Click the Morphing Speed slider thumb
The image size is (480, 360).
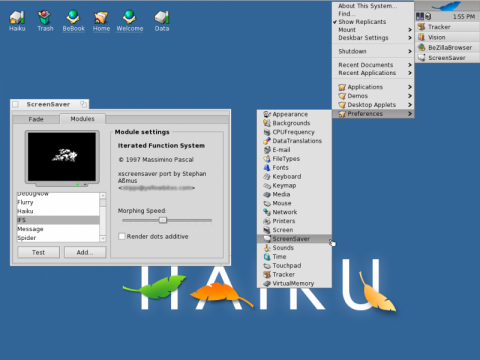(x=163, y=220)
